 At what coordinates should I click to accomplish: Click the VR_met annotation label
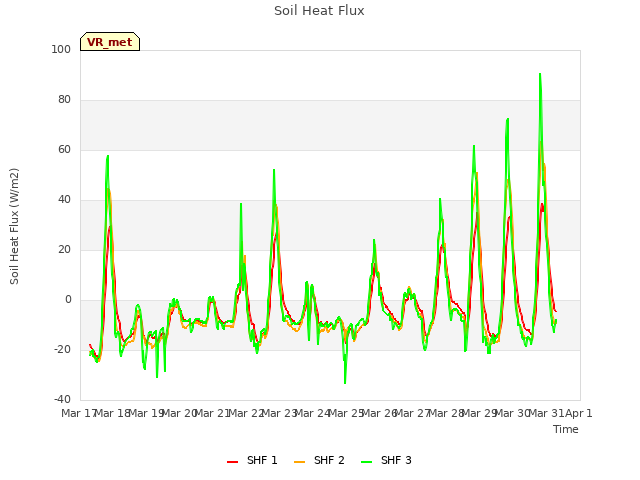(x=110, y=42)
